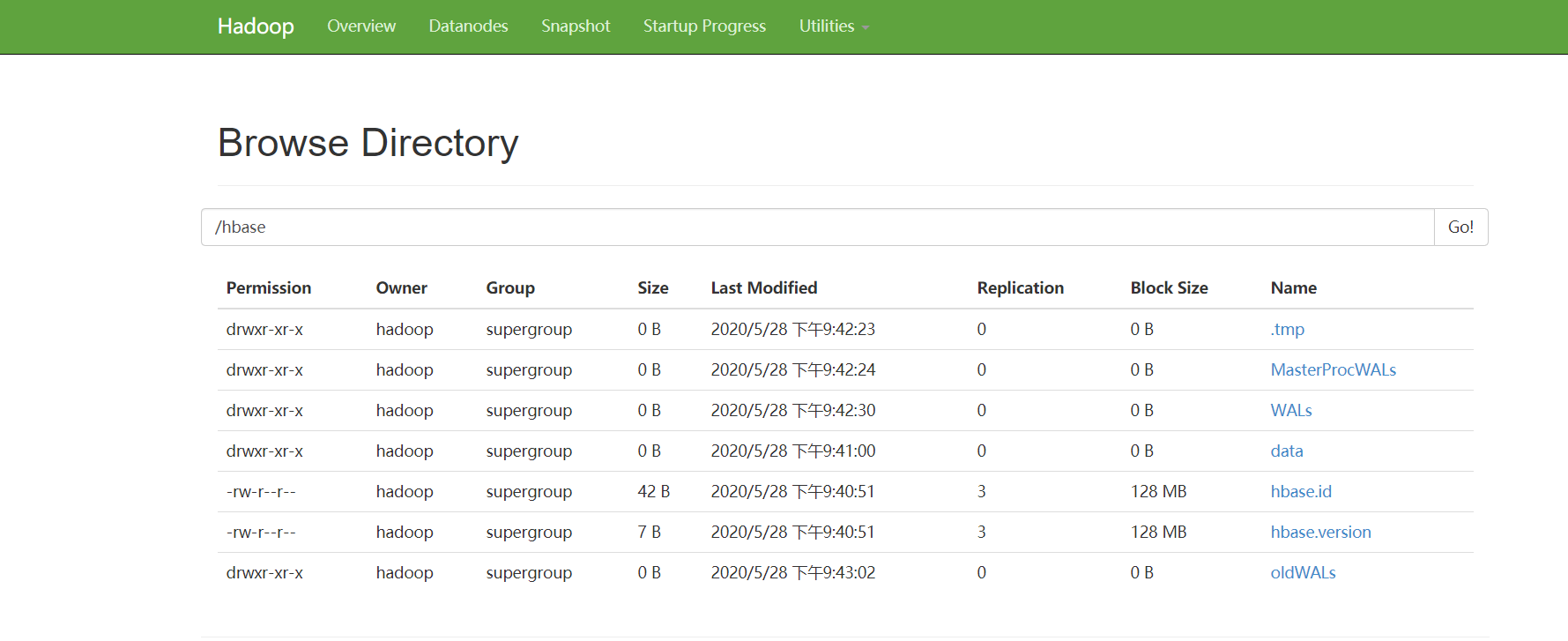Click the Permission column header

269,287
